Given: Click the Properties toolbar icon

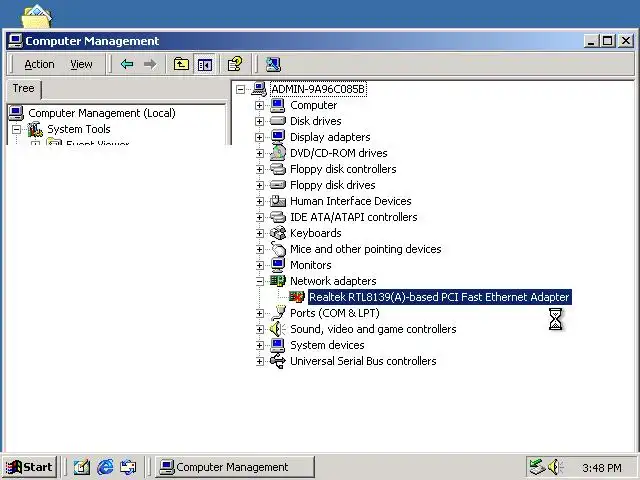Looking at the screenshot, I should click(235, 64).
